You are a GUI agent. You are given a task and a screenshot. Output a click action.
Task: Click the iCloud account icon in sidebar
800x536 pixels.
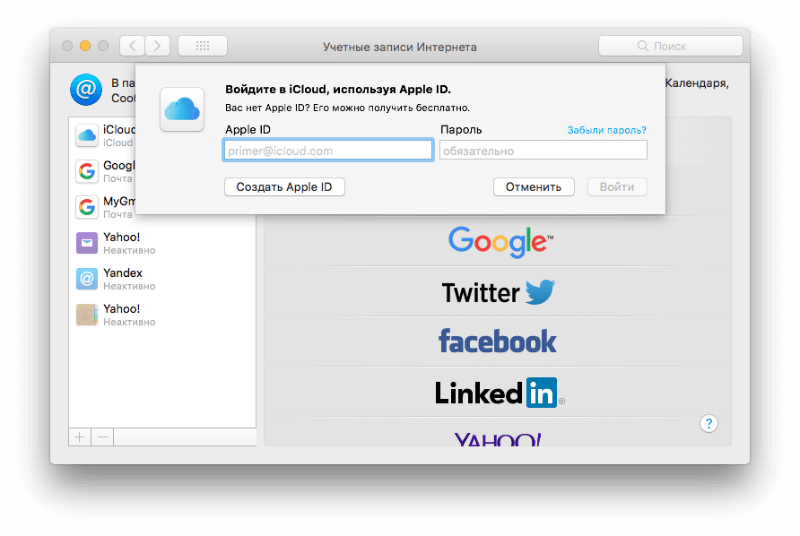click(x=87, y=136)
